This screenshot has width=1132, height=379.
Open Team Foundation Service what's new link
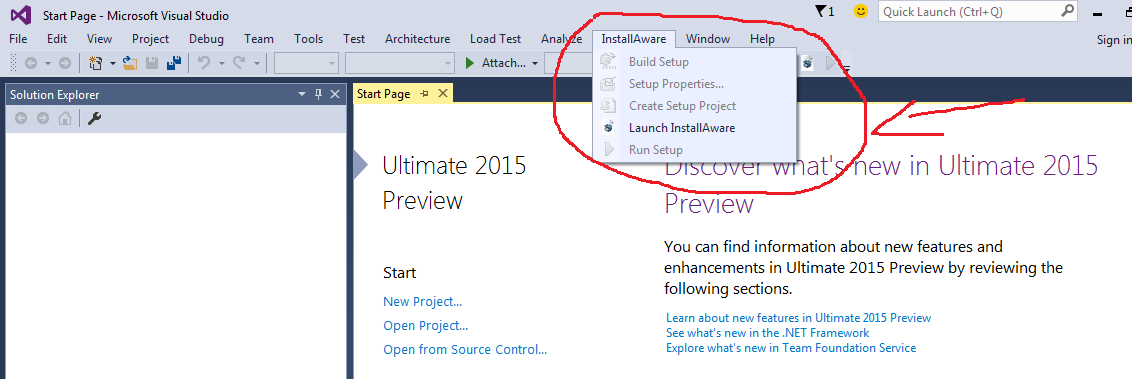point(791,348)
